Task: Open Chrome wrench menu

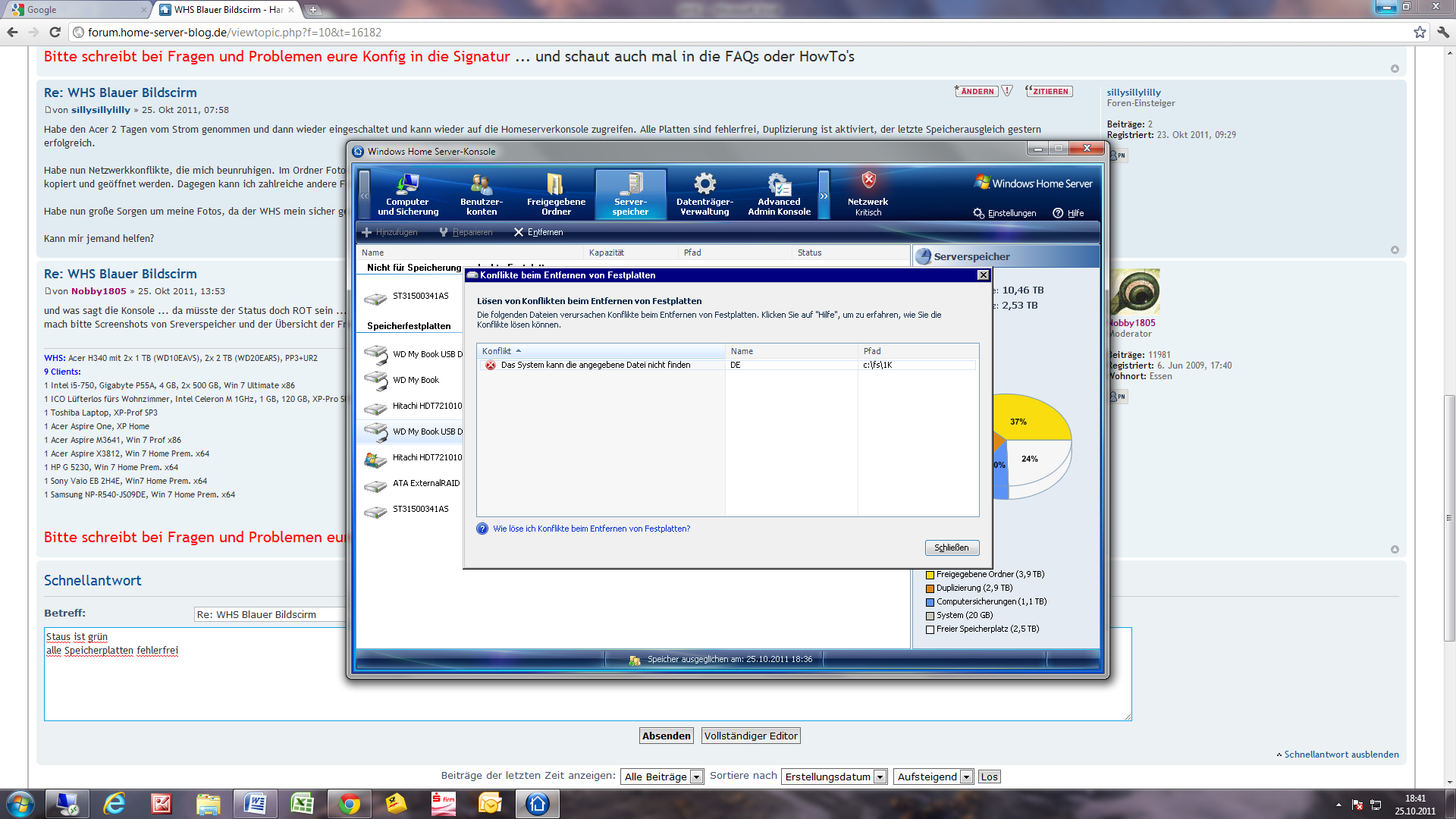Action: 1443,32
